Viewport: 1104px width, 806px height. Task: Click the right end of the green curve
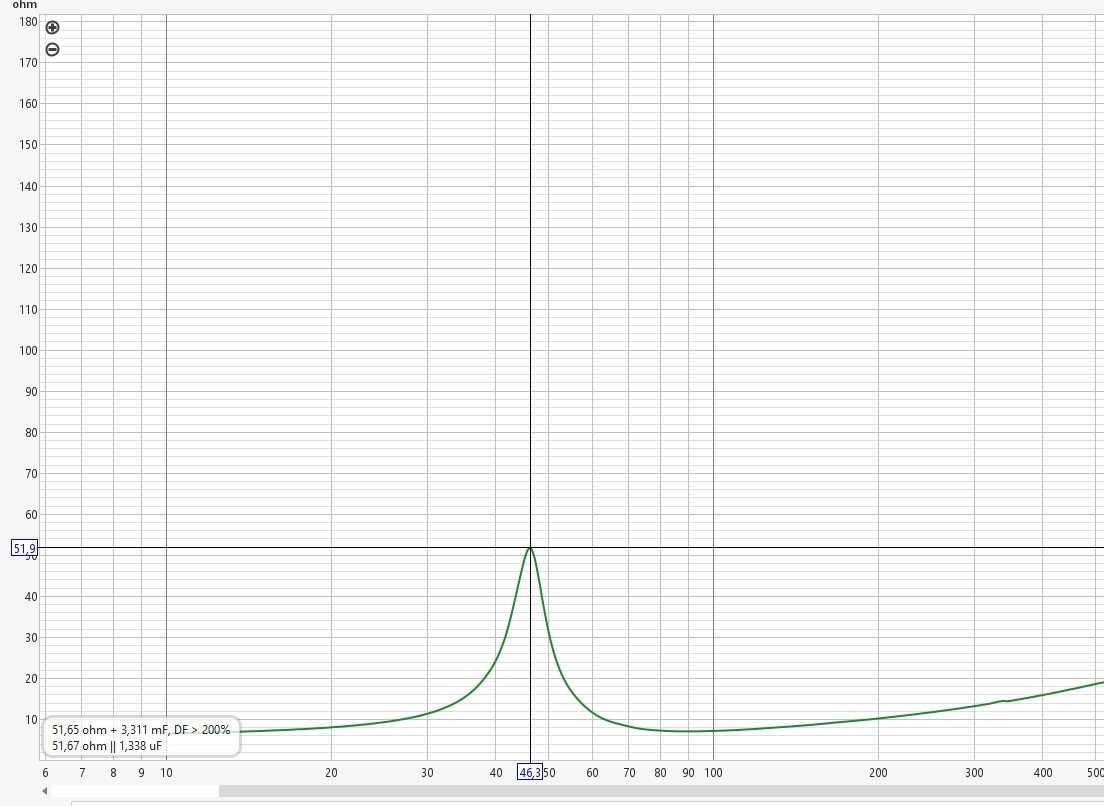(x=1100, y=683)
